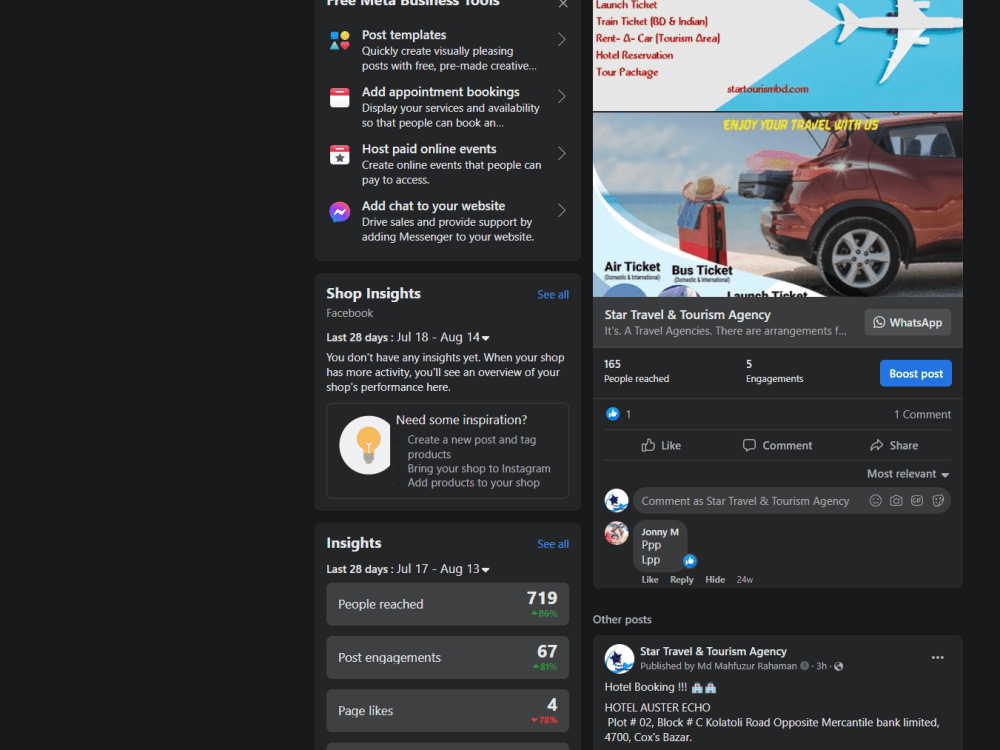
Task: Open Most relevant comment sort dropdown
Action: click(x=908, y=474)
